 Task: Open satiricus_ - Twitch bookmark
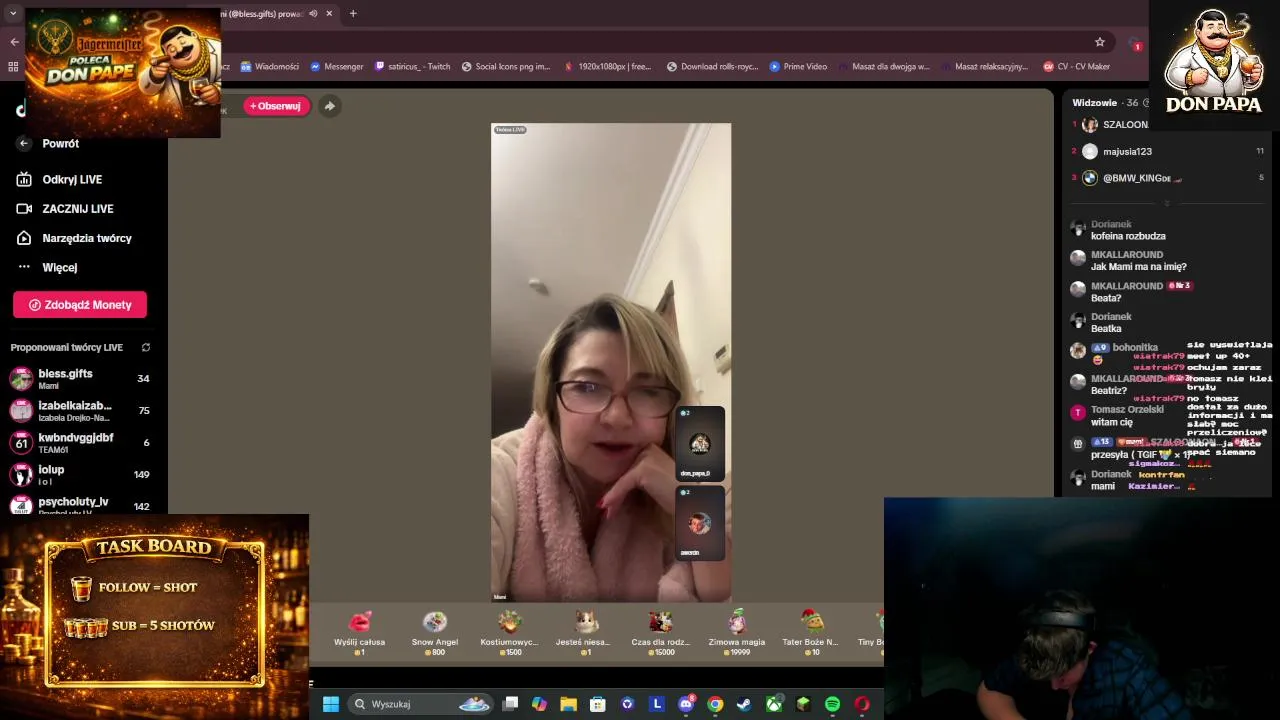412,67
